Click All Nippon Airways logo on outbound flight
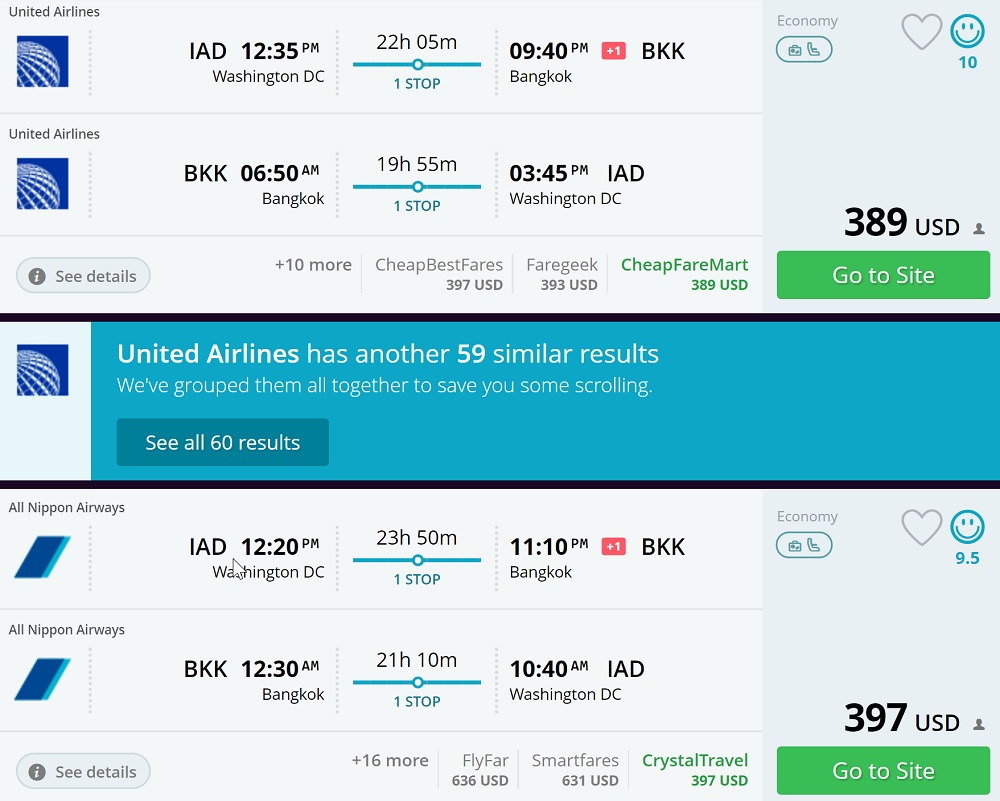 tap(43, 558)
